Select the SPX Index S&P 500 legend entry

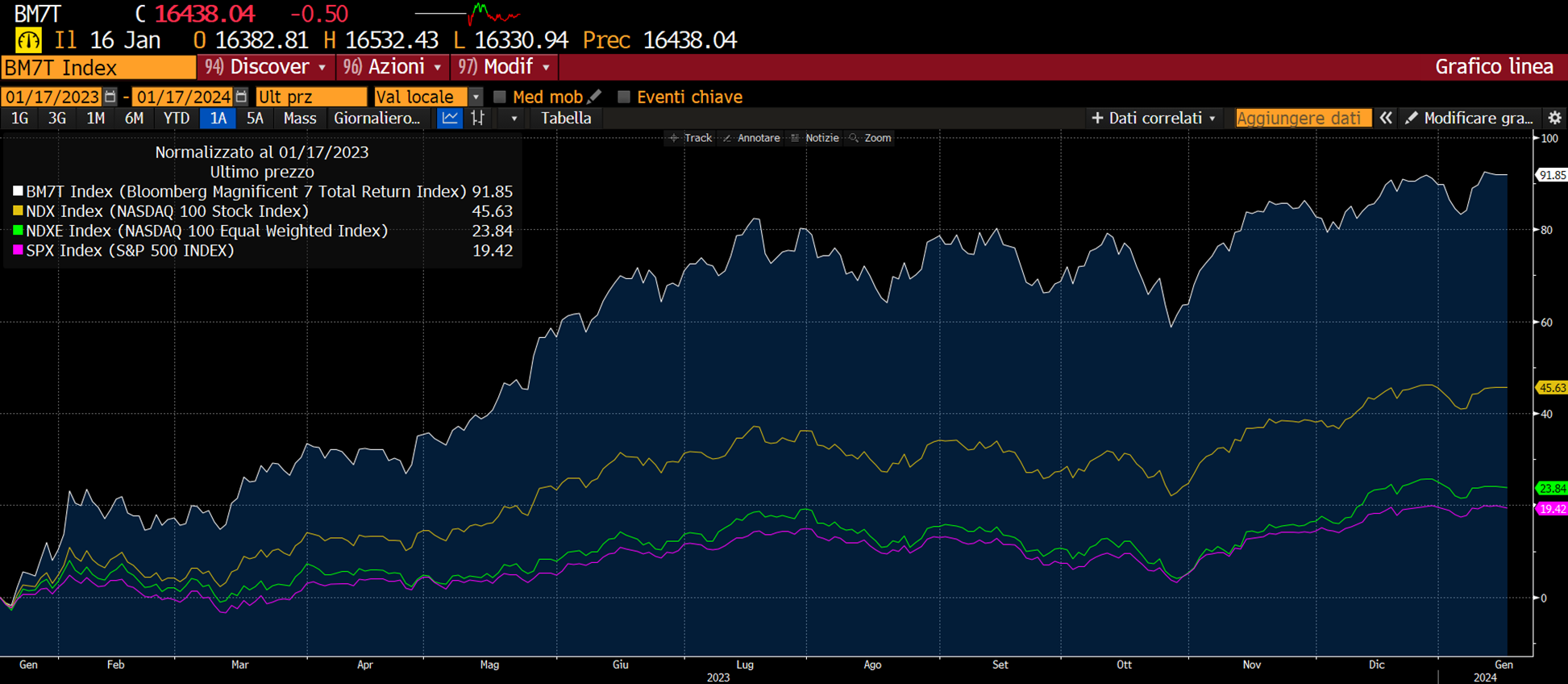pos(263,250)
